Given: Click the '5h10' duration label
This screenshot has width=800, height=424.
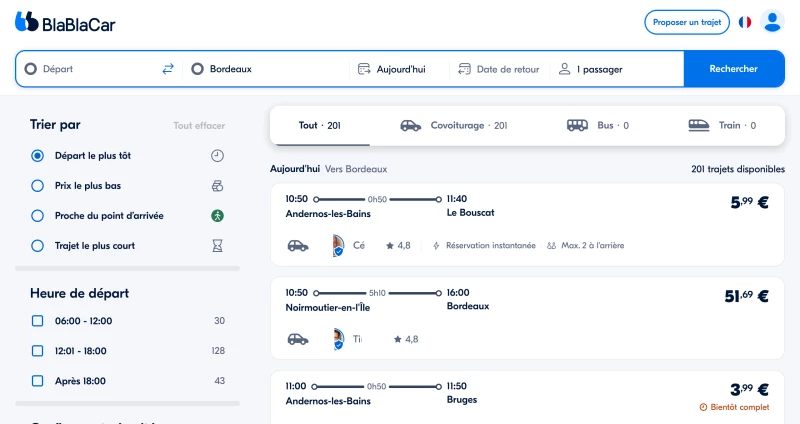Looking at the screenshot, I should tap(377, 293).
